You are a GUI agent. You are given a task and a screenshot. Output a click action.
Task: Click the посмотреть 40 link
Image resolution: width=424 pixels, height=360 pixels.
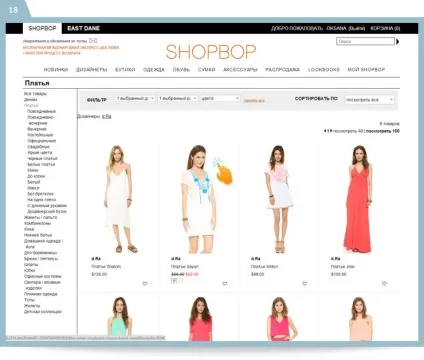348,131
